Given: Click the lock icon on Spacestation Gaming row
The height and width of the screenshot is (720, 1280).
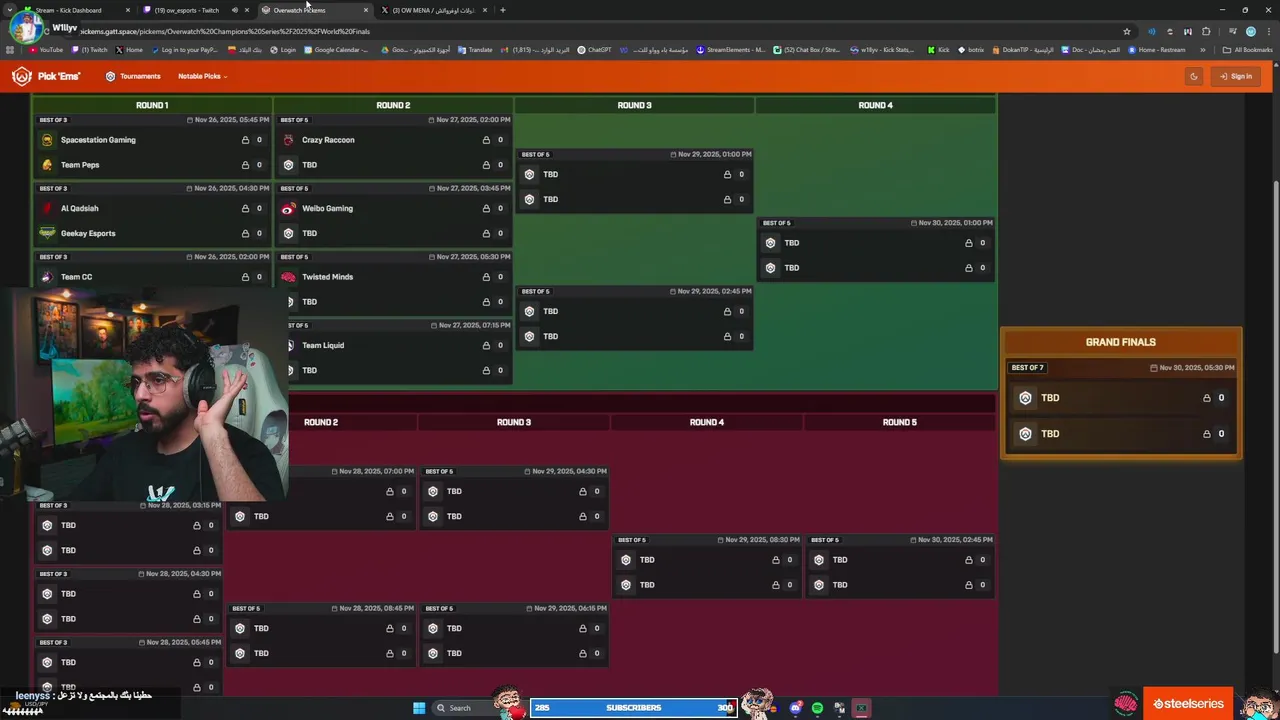Looking at the screenshot, I should point(245,140).
